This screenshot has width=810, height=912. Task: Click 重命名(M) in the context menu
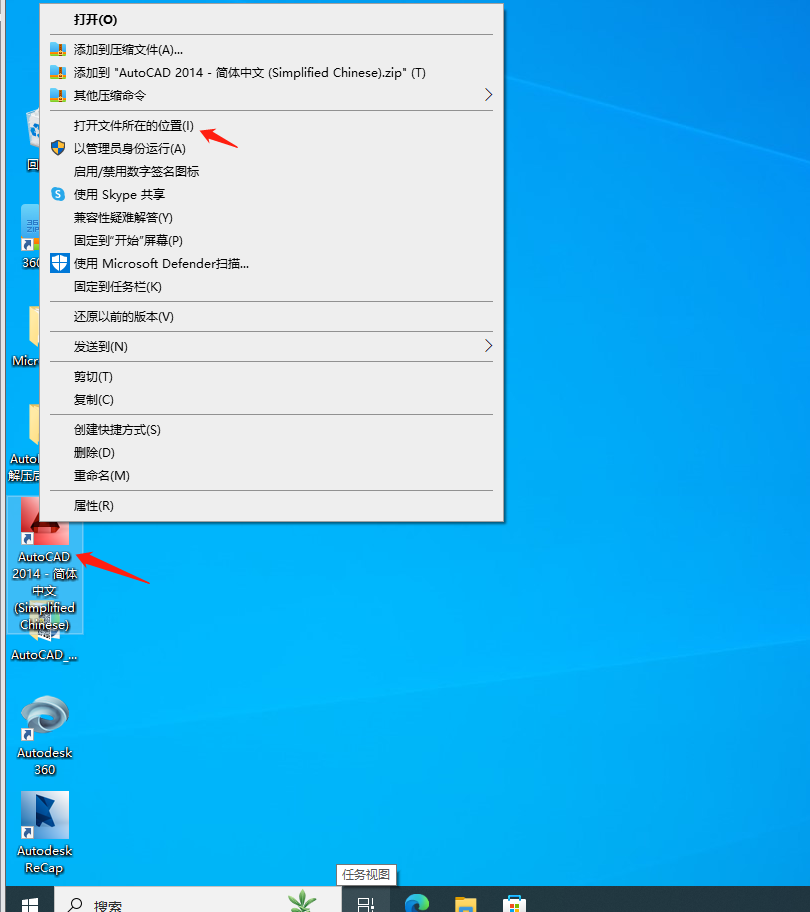click(x=101, y=476)
